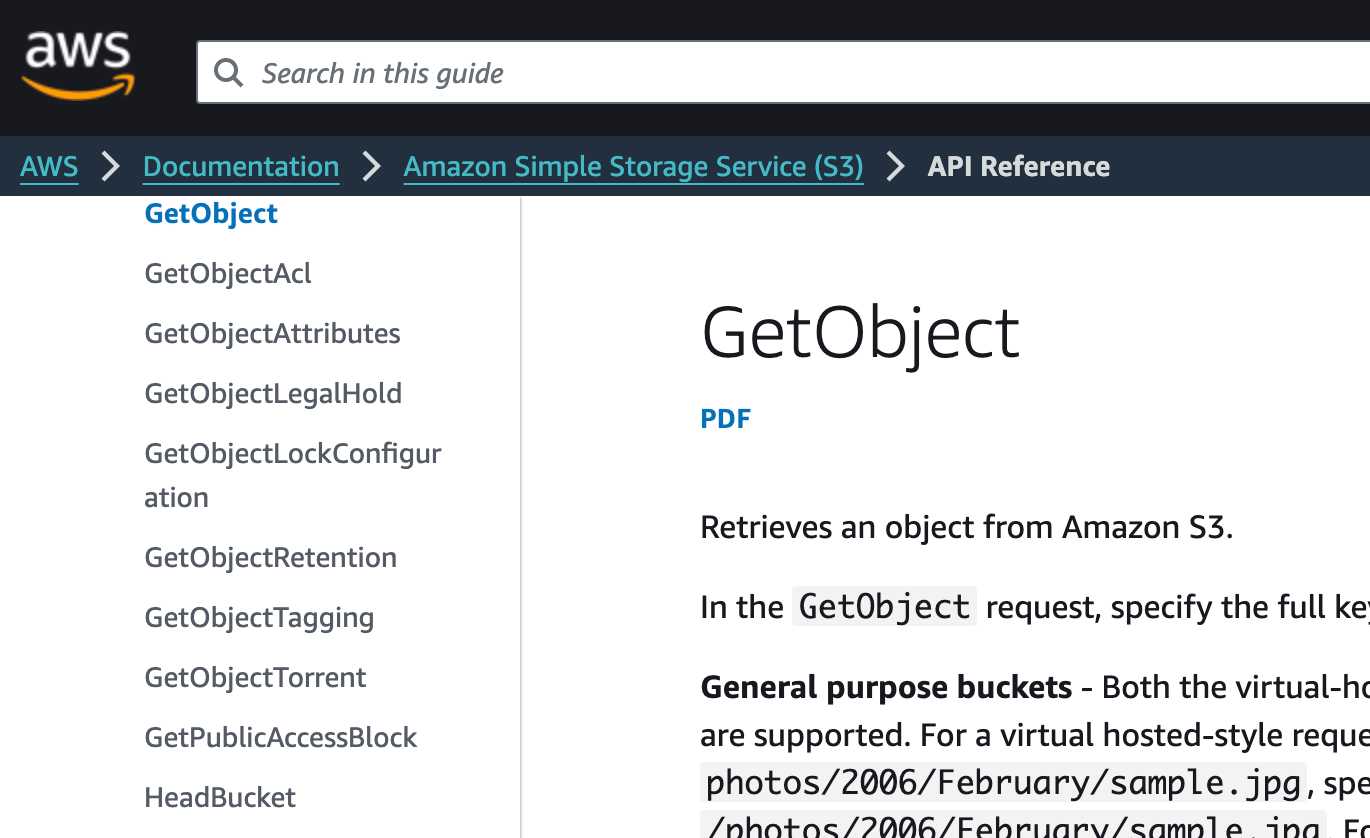Click the chevron after Documentation breadcrumb
This screenshot has height=838, width=1370.
pos(371,166)
